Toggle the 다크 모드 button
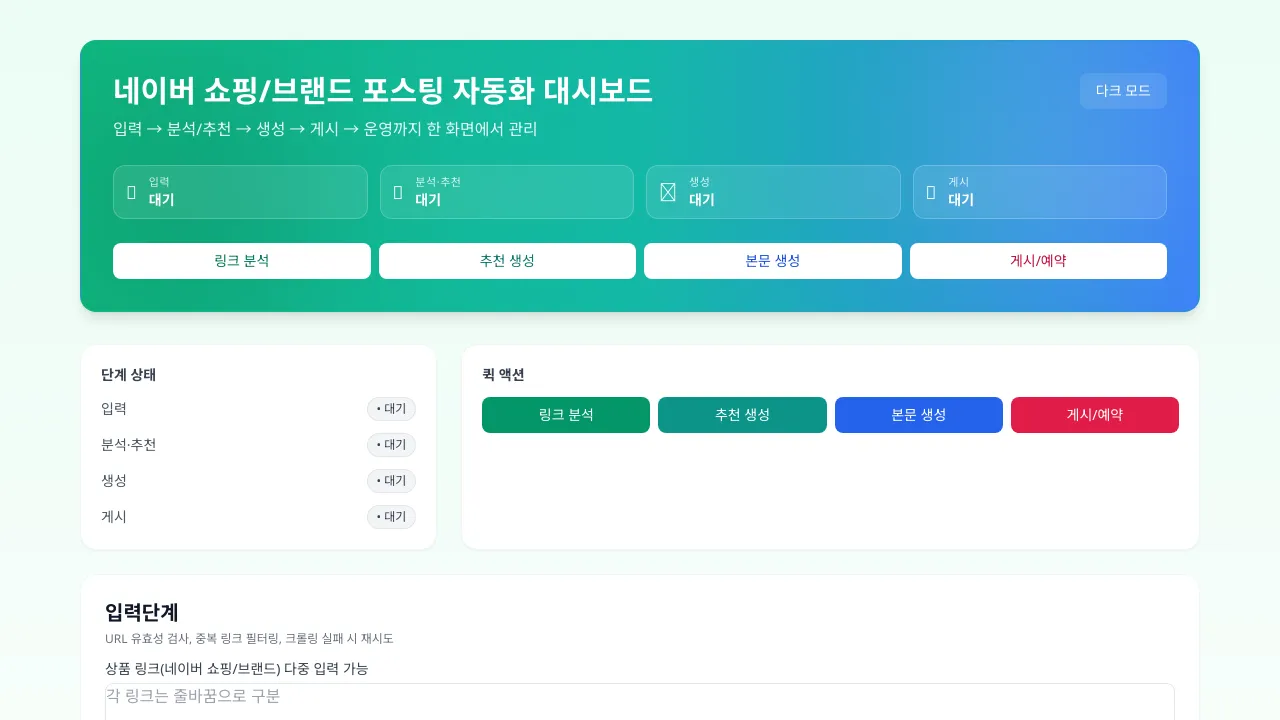 (x=1123, y=91)
